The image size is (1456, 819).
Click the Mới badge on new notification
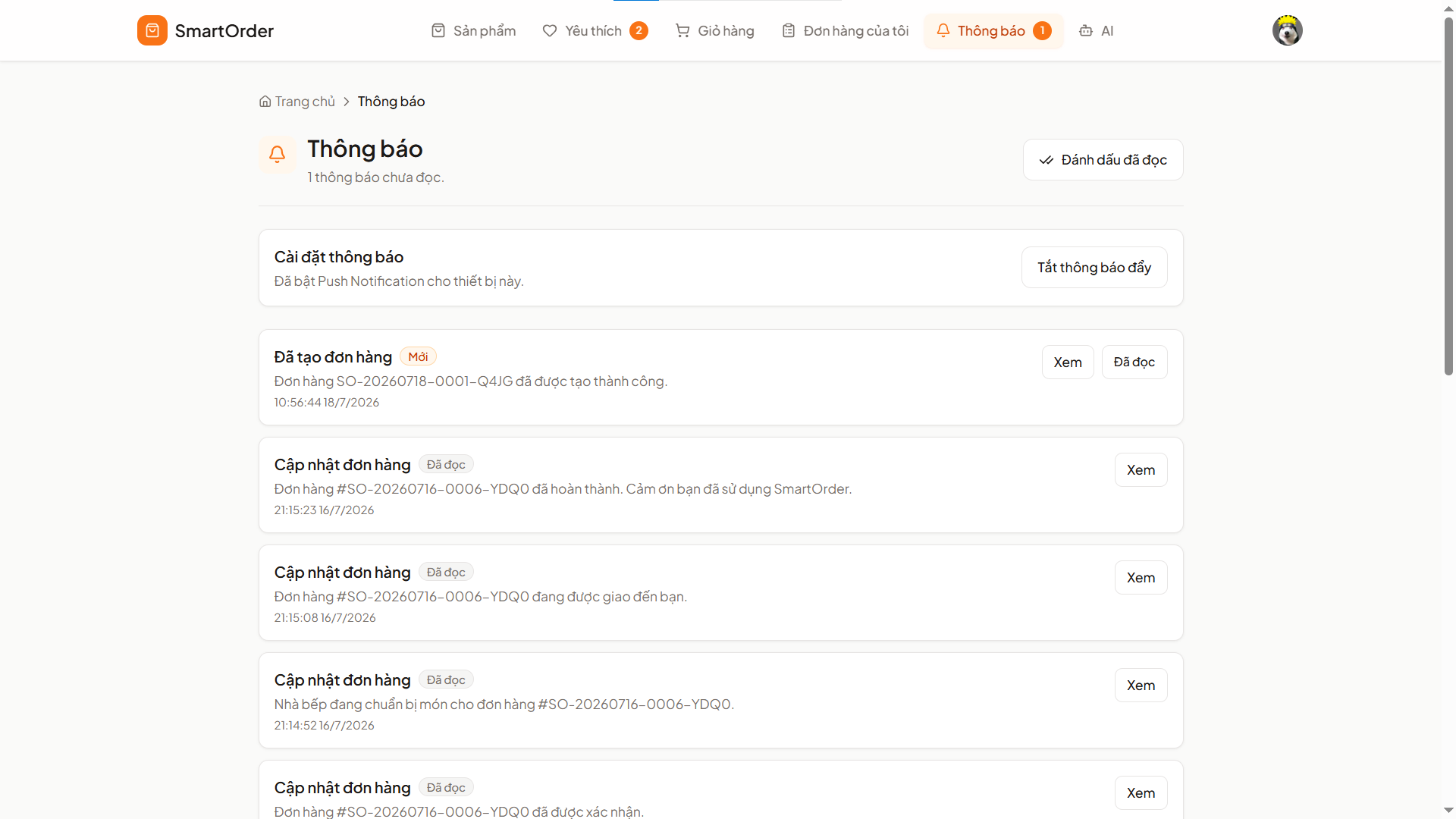[x=418, y=356]
